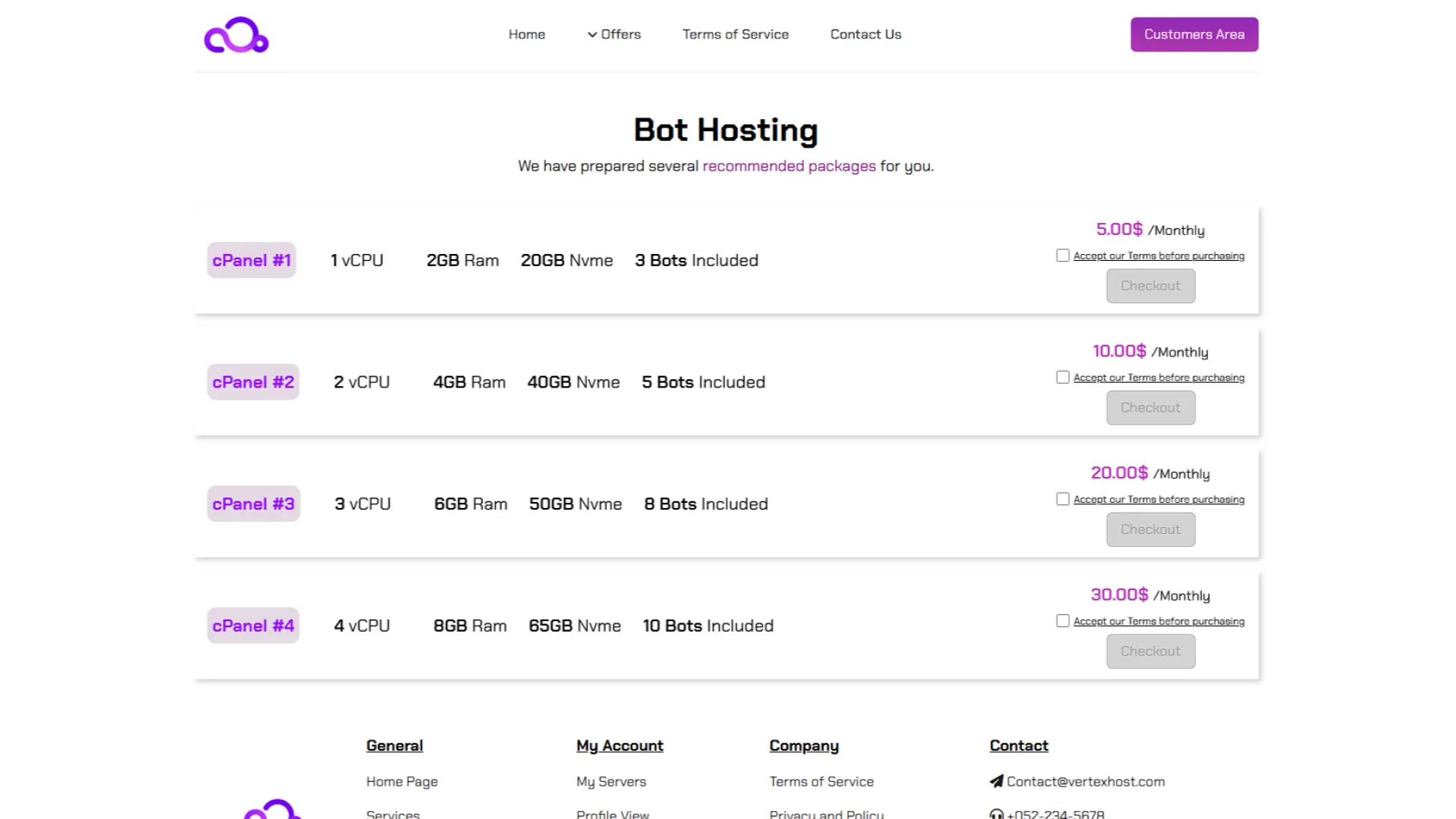Click the Customers Area button

(1194, 34)
